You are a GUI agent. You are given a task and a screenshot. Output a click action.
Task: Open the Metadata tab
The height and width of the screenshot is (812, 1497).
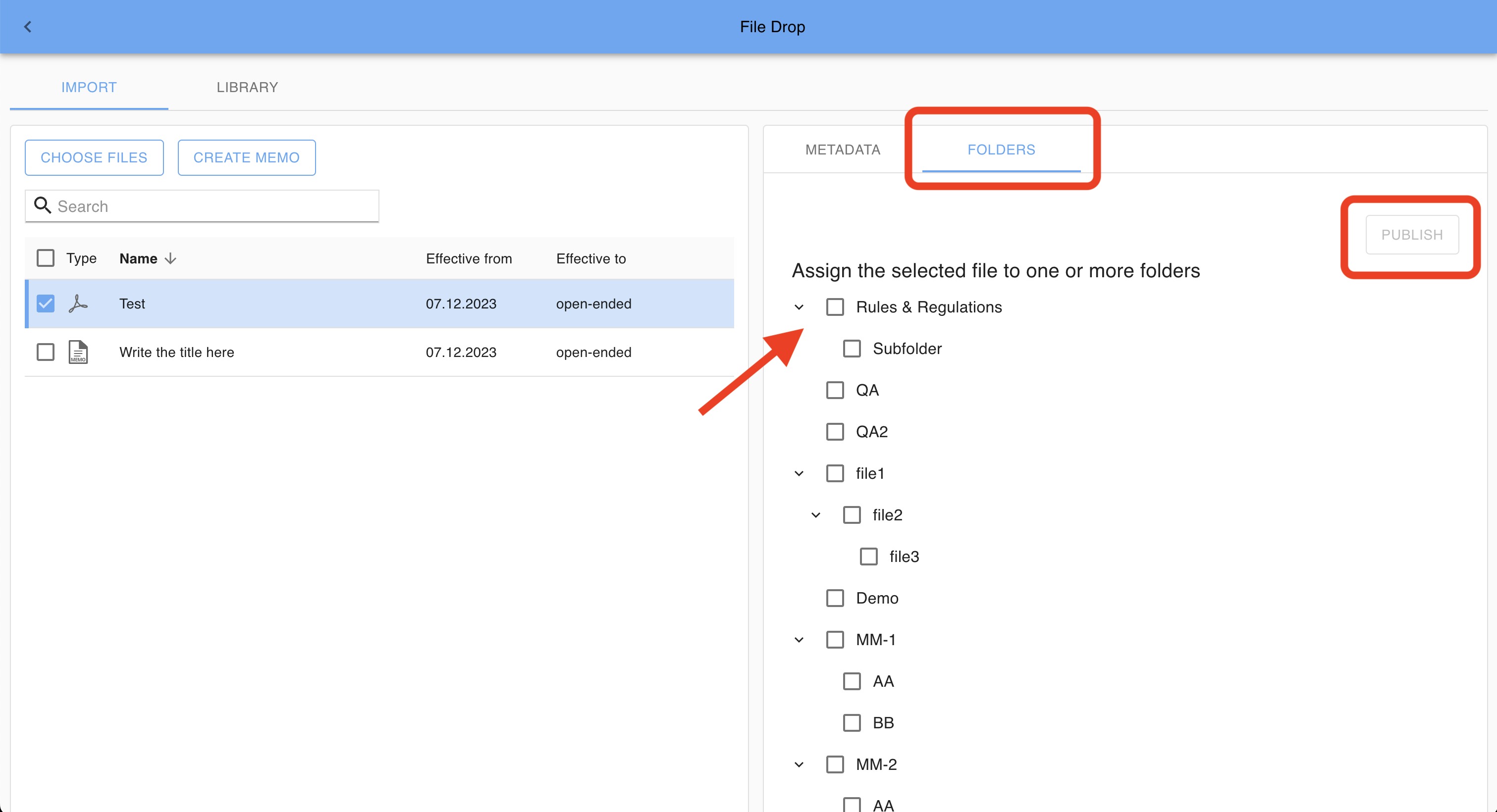(843, 150)
